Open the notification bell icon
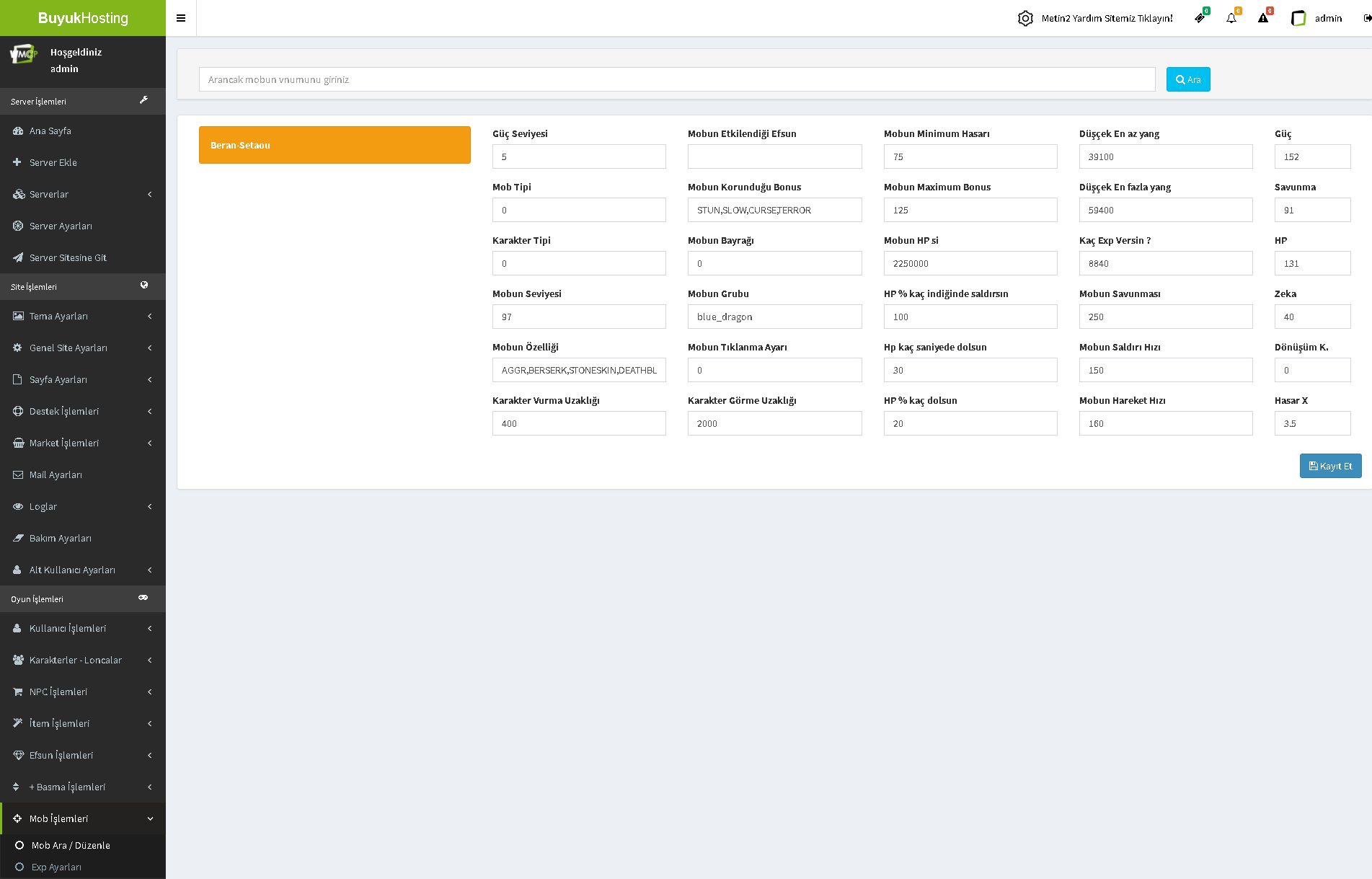Image resolution: width=1372 pixels, height=879 pixels. click(x=1231, y=18)
